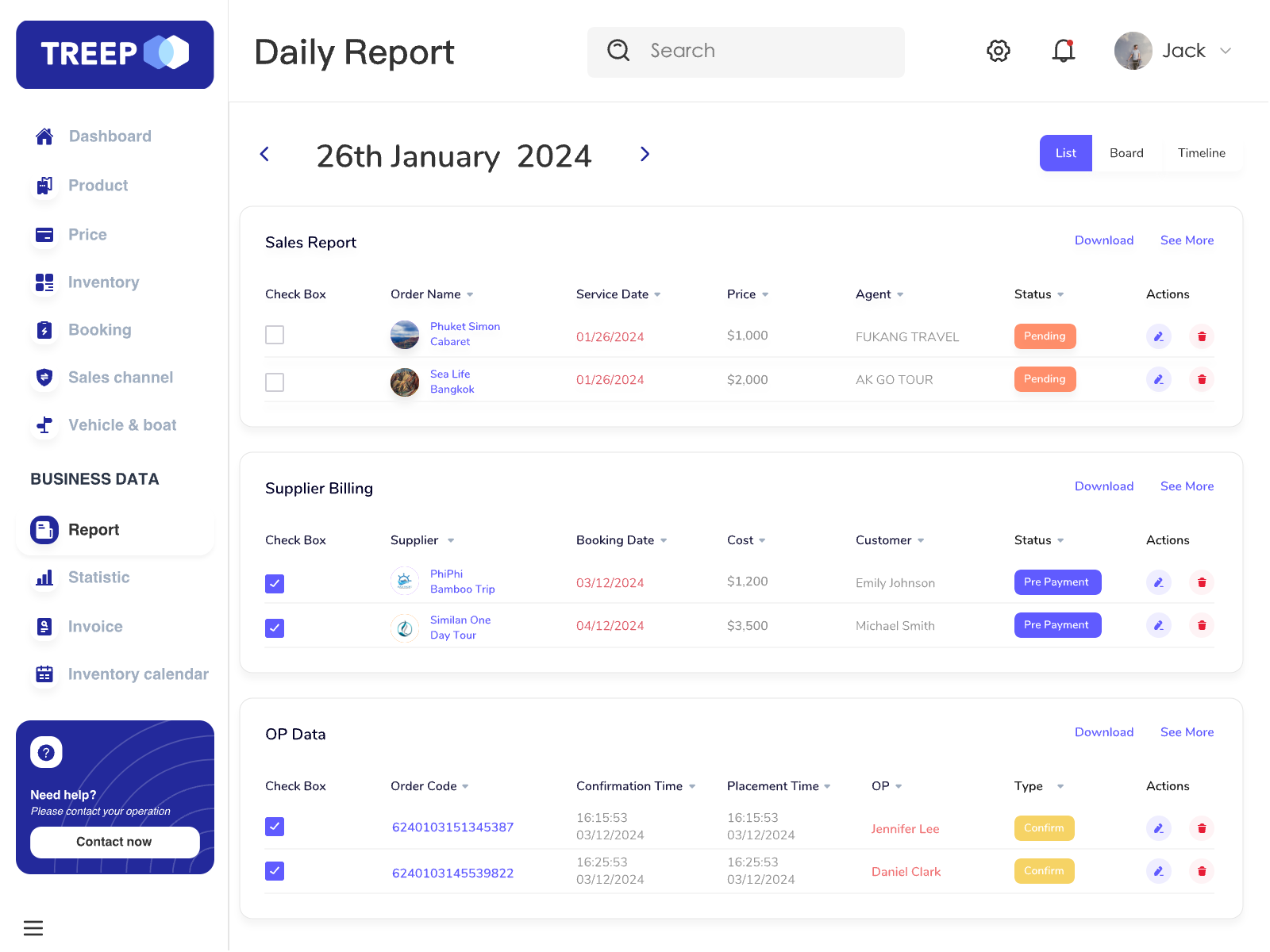See More of Supplier Billing
Image resolution: width=1270 pixels, height=952 pixels.
point(1187,486)
